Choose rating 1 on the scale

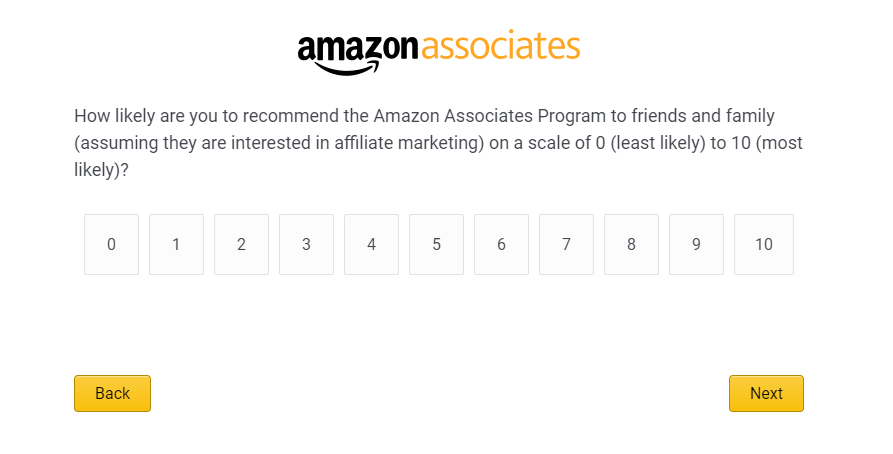tap(176, 244)
